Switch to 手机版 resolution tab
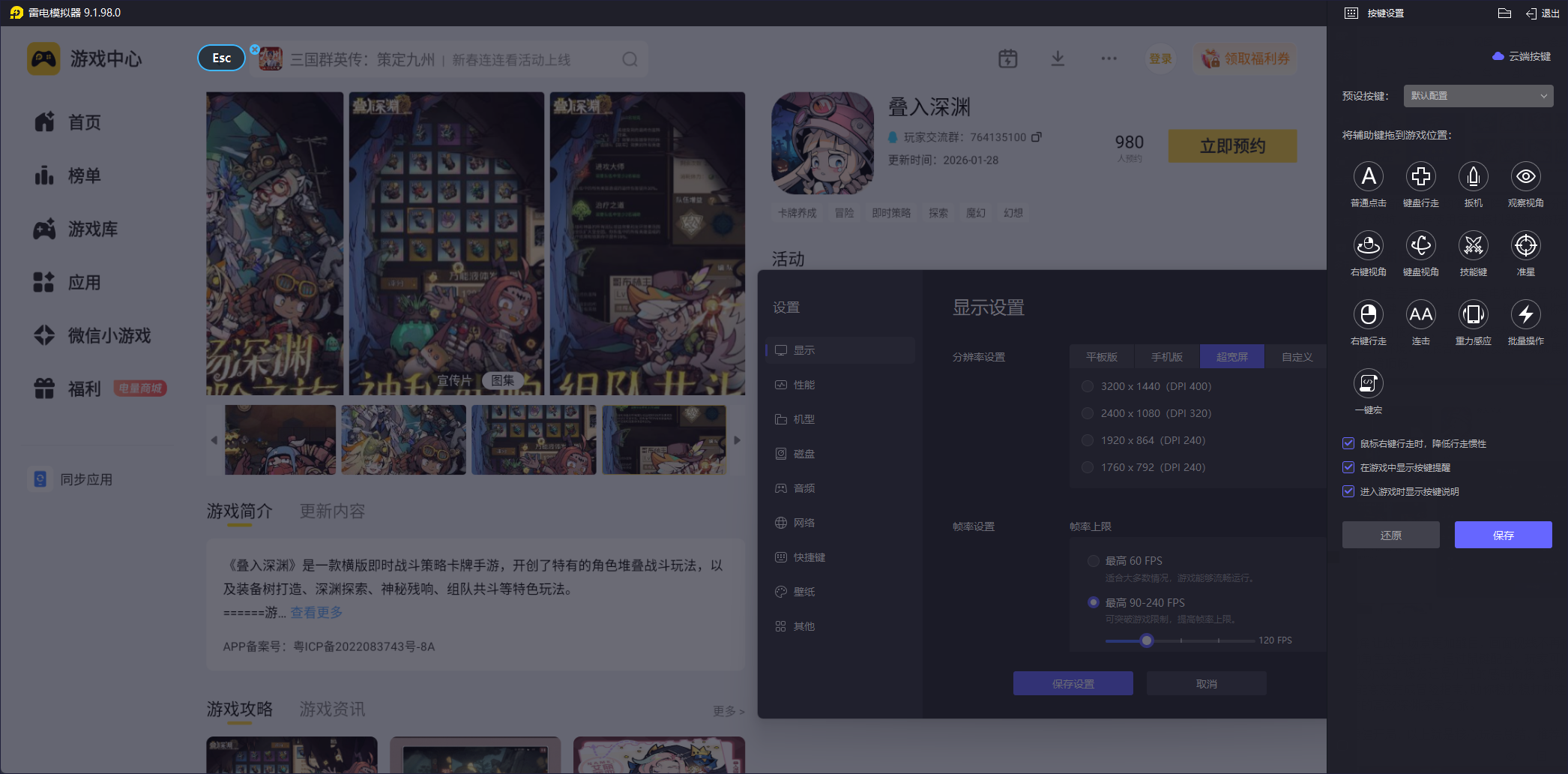Image resolution: width=1568 pixels, height=774 pixels. click(1167, 357)
